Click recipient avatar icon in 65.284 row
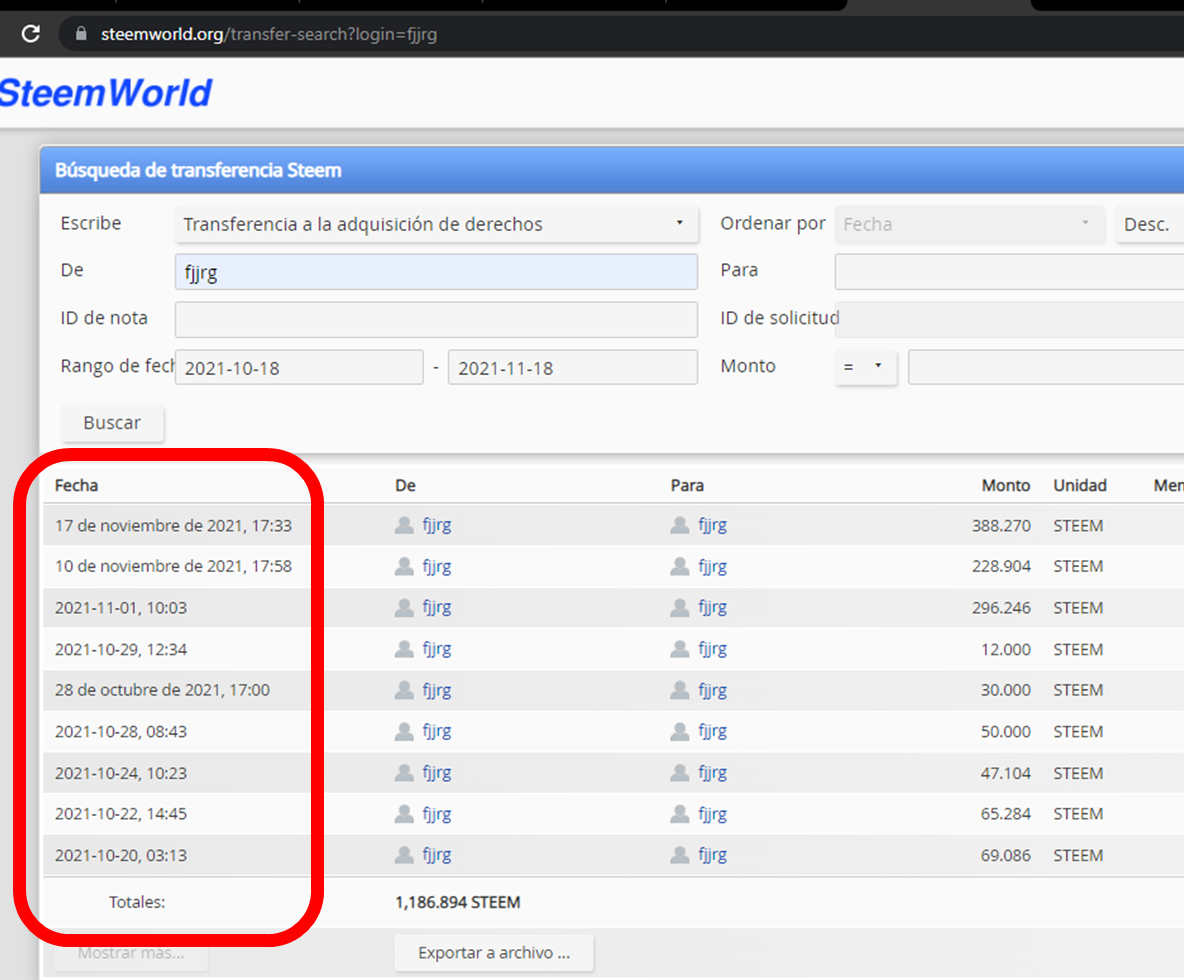The image size is (1184, 980). point(680,814)
